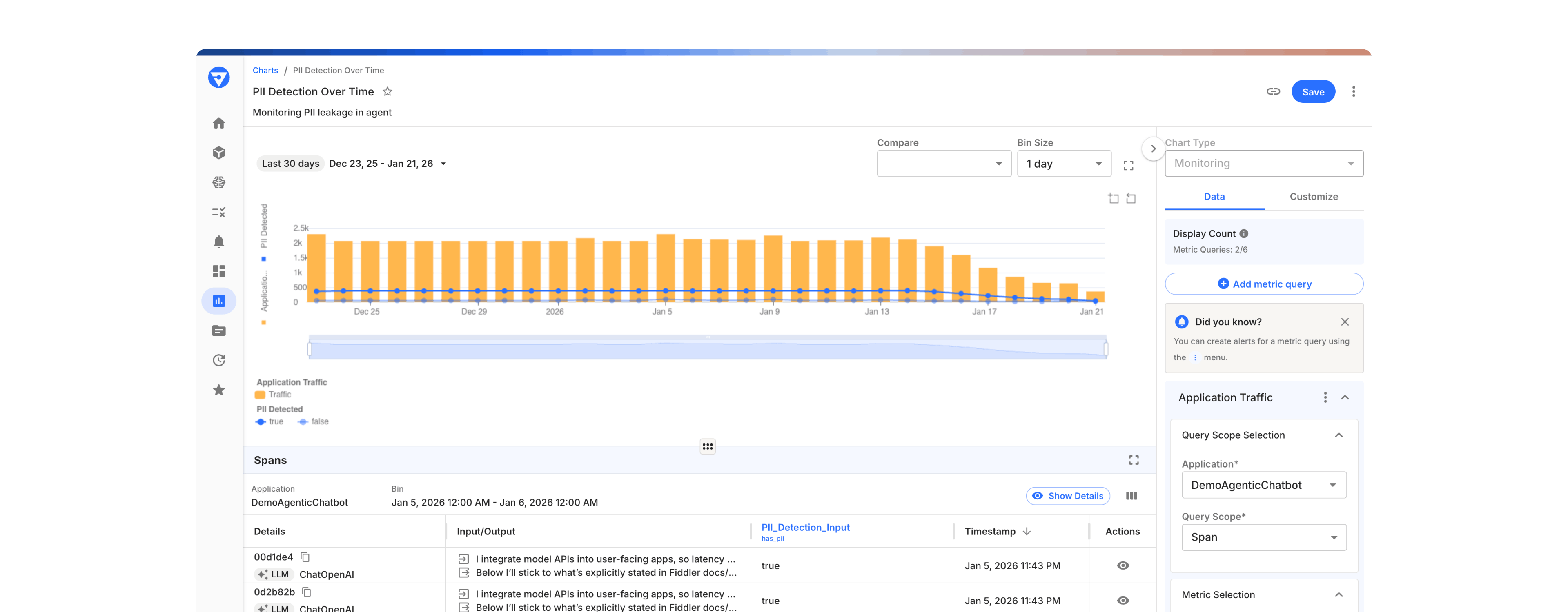Screen dimensions: 1568x612
Task: Copy the span ID 00d1de4
Action: tap(305, 557)
